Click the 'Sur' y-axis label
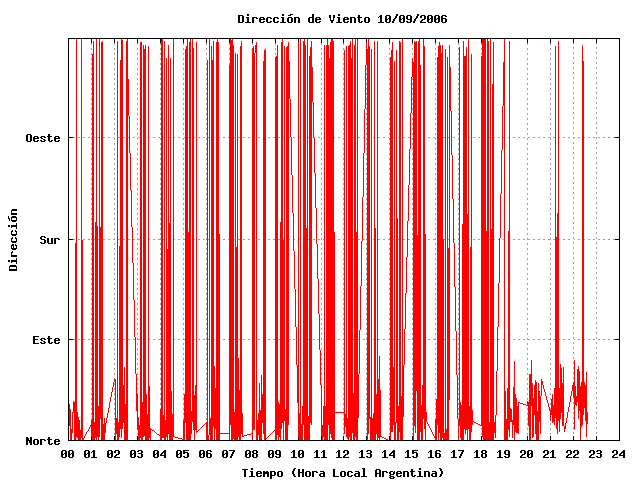The height and width of the screenshot is (480, 640). pyautogui.click(x=50, y=240)
